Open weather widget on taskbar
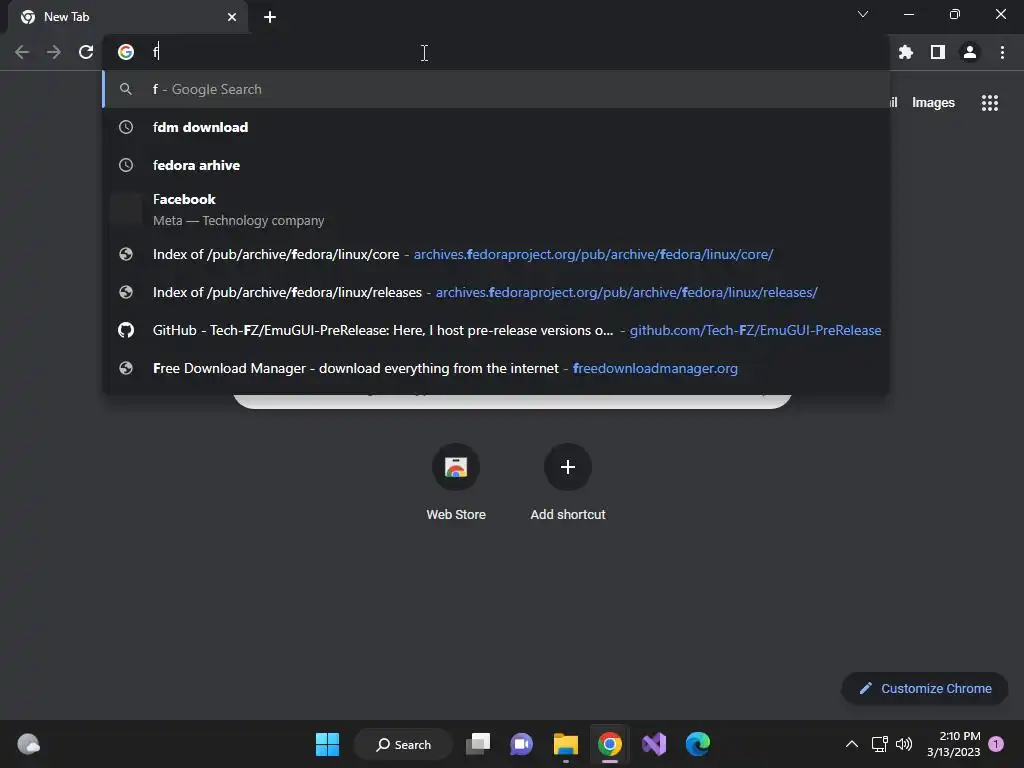1024x768 pixels. (x=29, y=744)
